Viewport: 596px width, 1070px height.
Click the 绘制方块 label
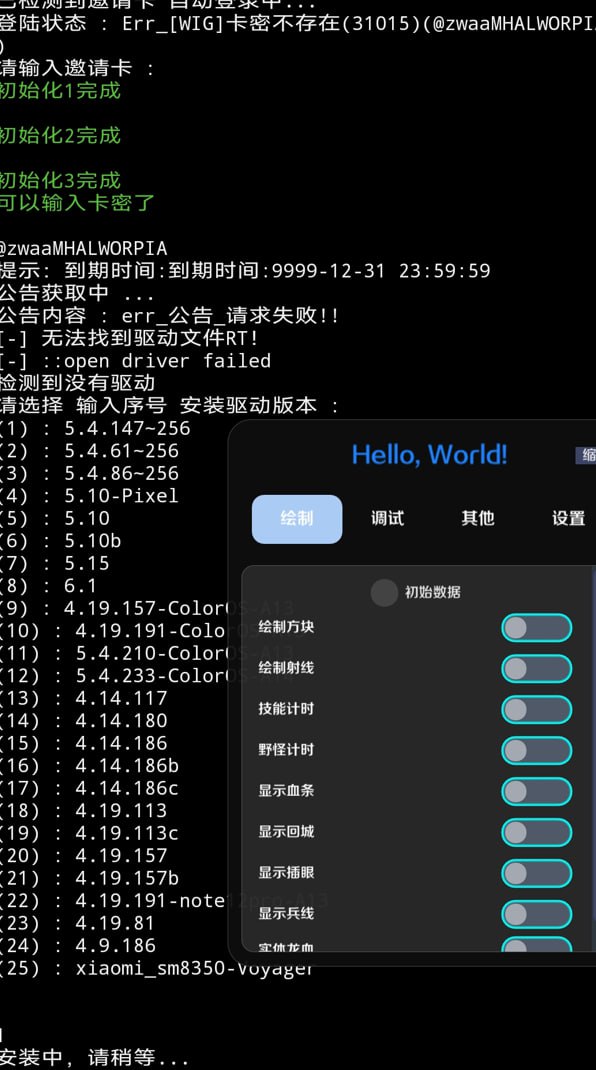(x=286, y=626)
